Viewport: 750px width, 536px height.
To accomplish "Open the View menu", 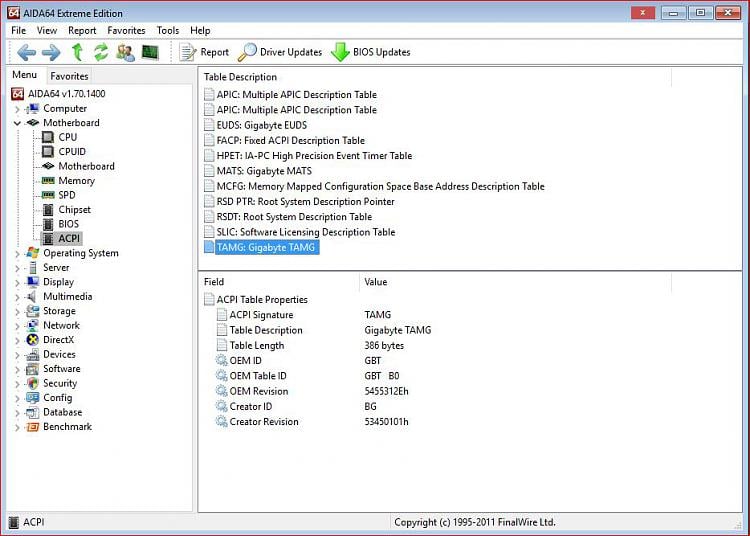I will point(47,31).
